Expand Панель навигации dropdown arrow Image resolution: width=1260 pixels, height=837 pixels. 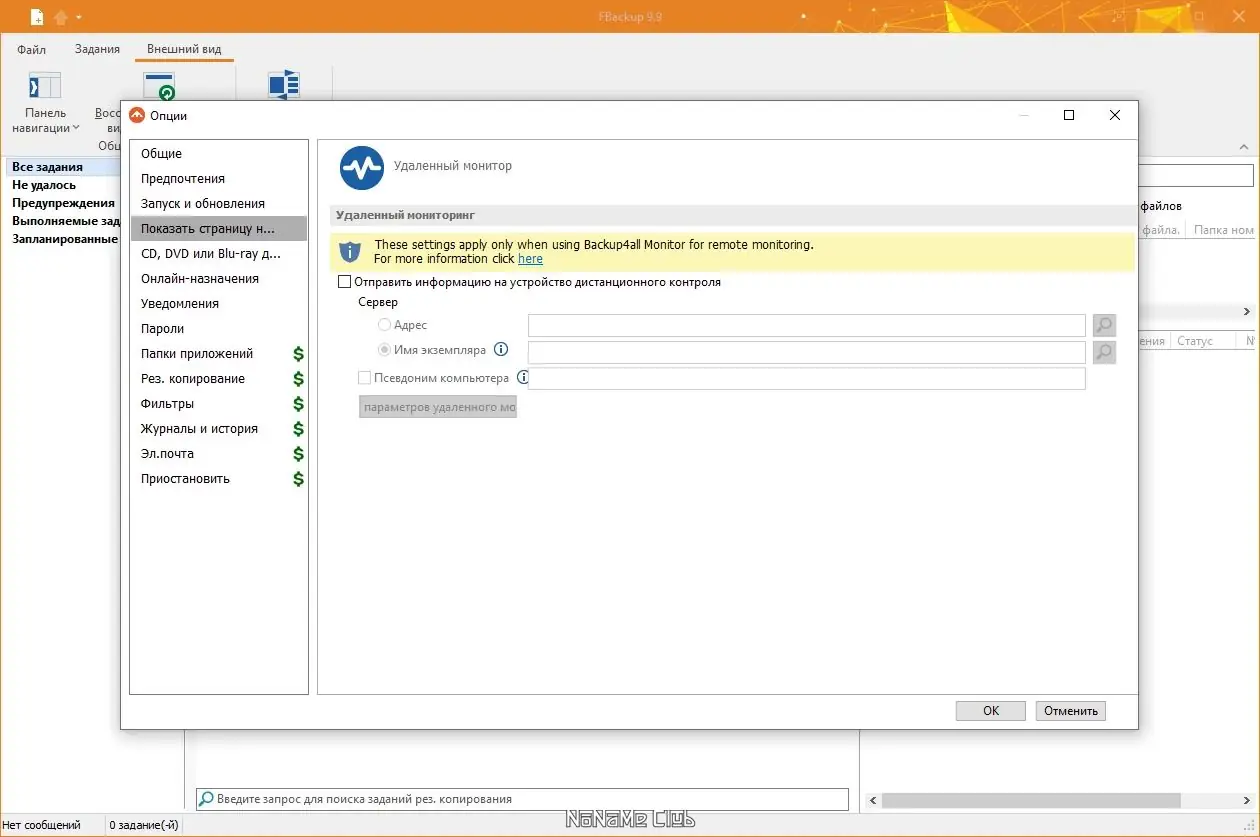click(76, 129)
